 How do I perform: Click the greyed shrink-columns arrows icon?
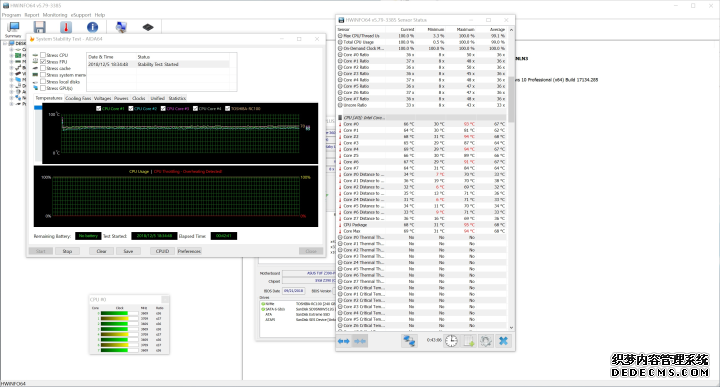[x=360, y=341]
